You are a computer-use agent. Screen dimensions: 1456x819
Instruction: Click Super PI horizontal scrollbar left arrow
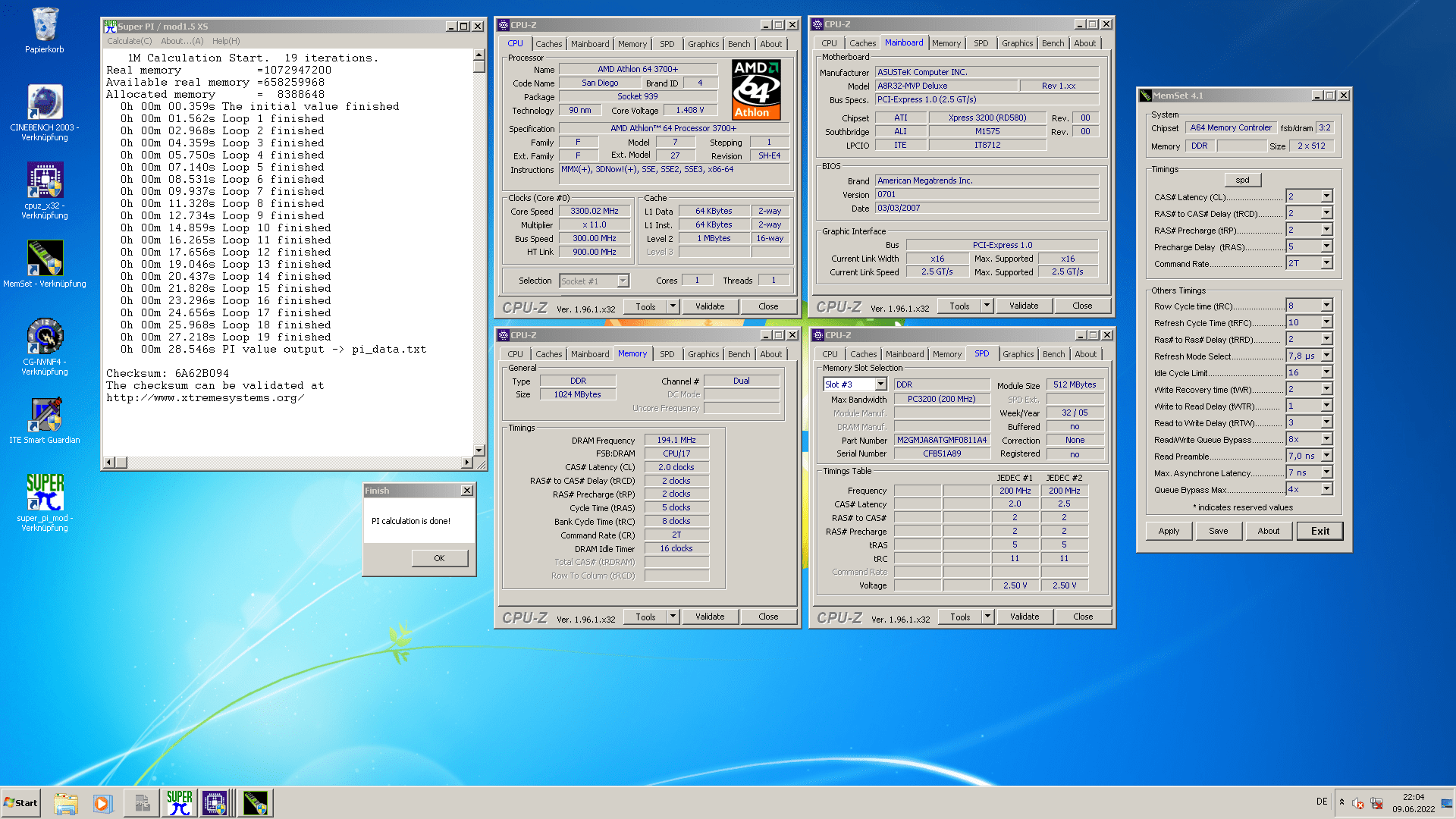[x=109, y=462]
